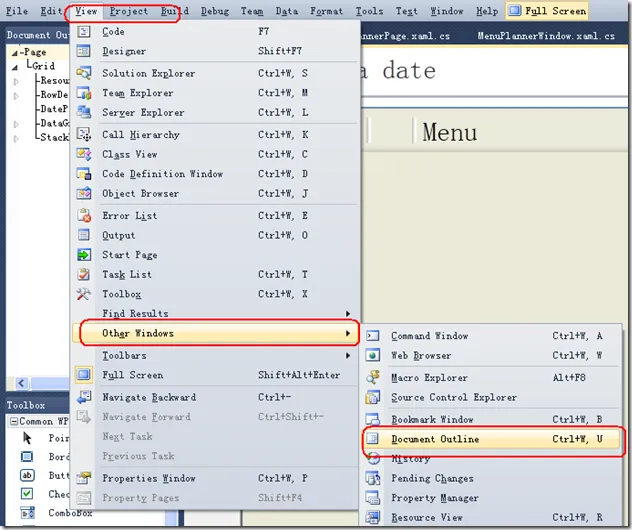The image size is (632, 530).
Task: Open the Find Results submenu
Action: [214, 314]
